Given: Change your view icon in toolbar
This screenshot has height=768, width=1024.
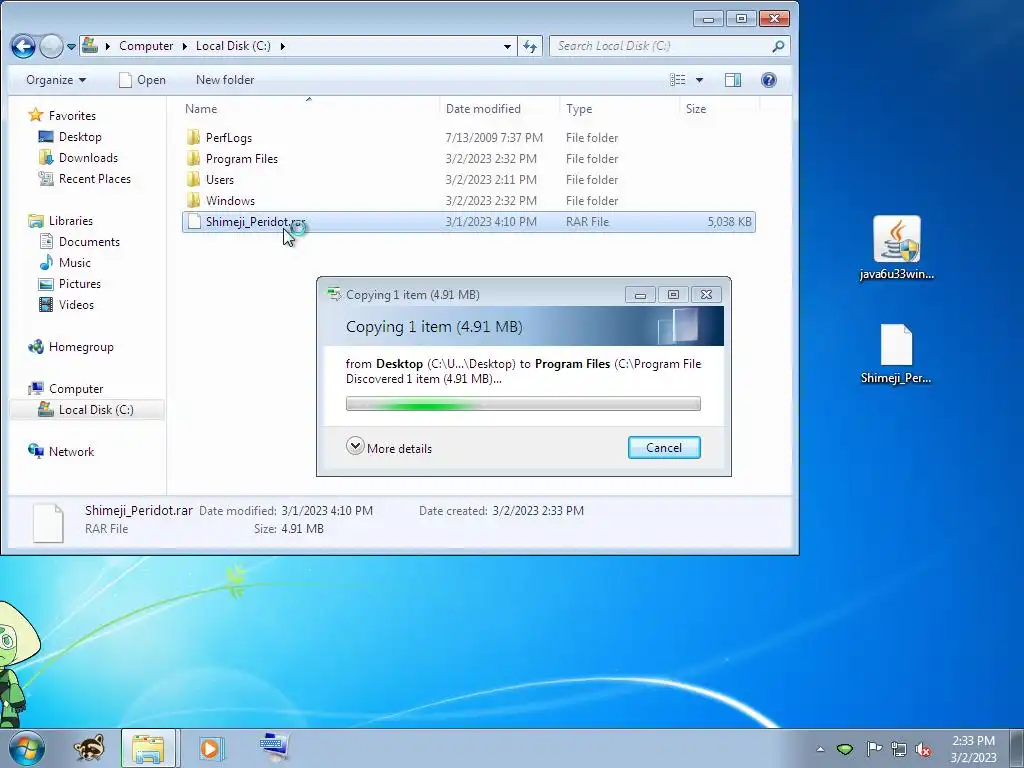Looking at the screenshot, I should [x=678, y=80].
